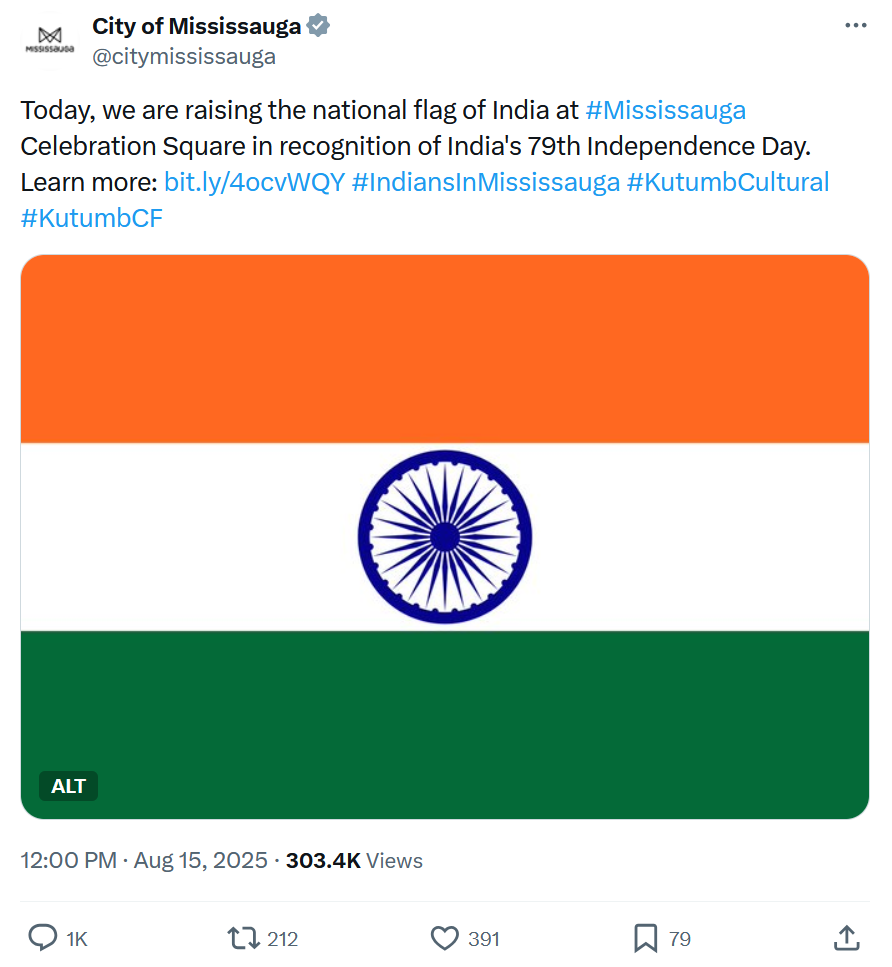
Task: Open the City of Mississauga display name
Action: (x=196, y=26)
